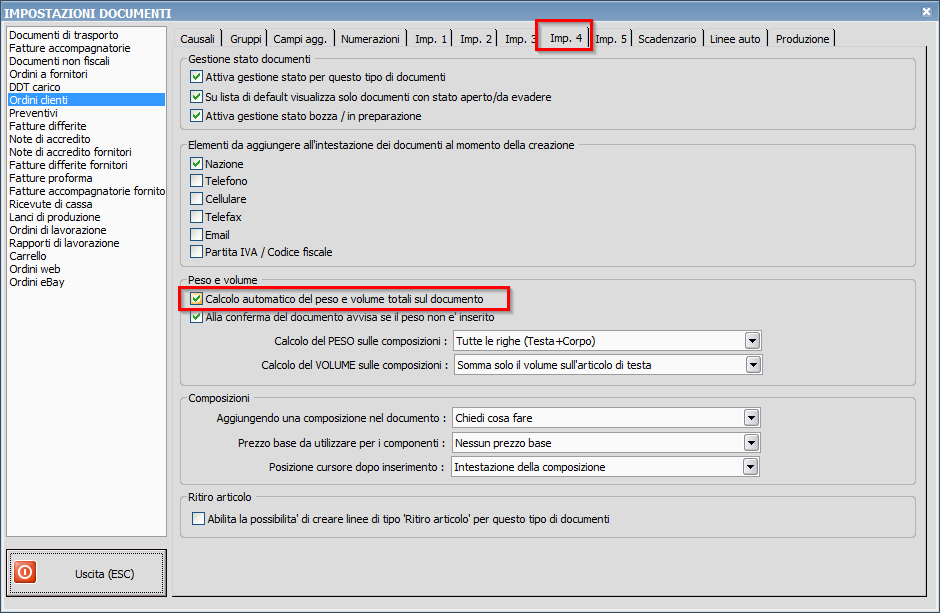Switch to the Imp. 2 tab

pyautogui.click(x=475, y=39)
